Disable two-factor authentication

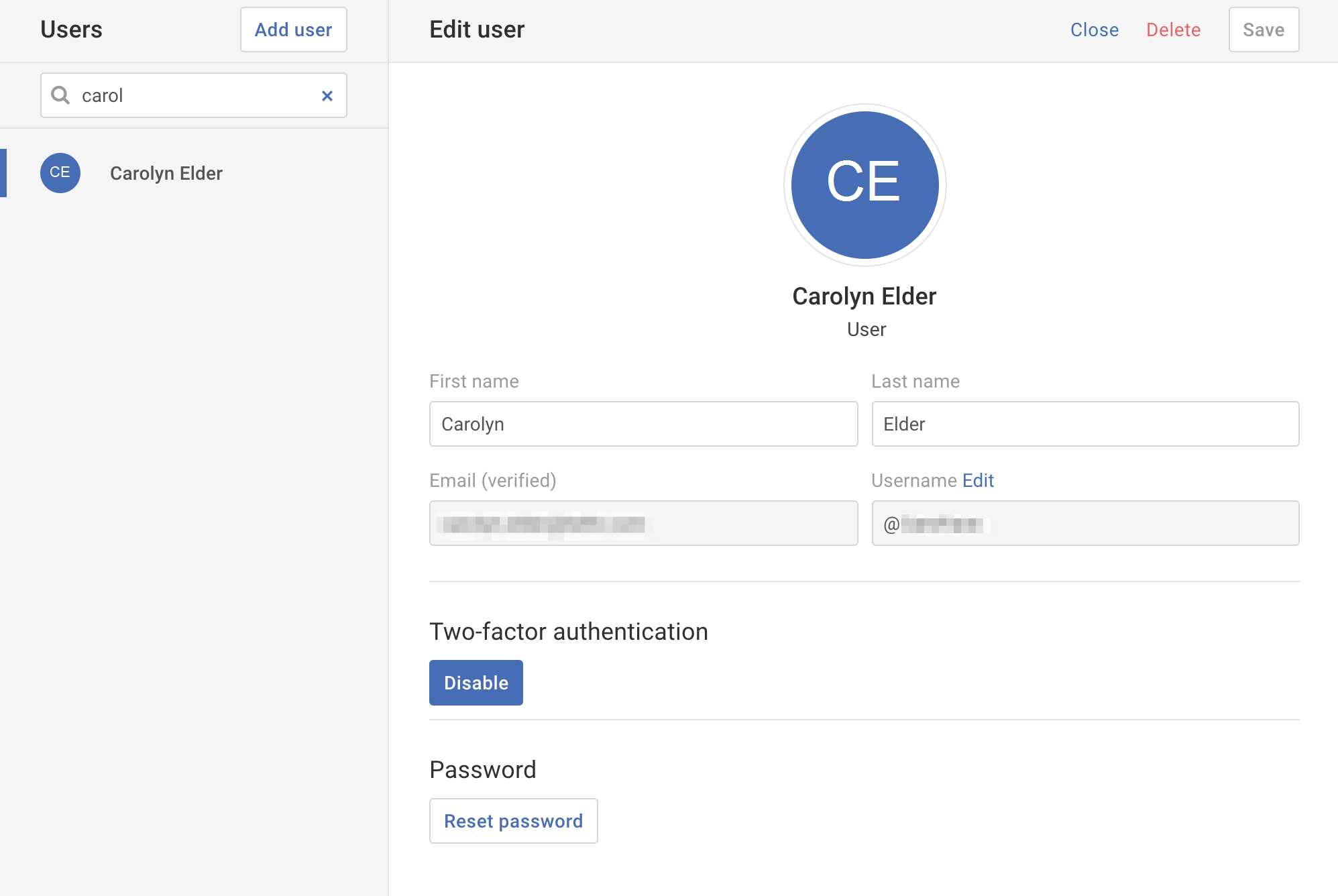point(476,682)
